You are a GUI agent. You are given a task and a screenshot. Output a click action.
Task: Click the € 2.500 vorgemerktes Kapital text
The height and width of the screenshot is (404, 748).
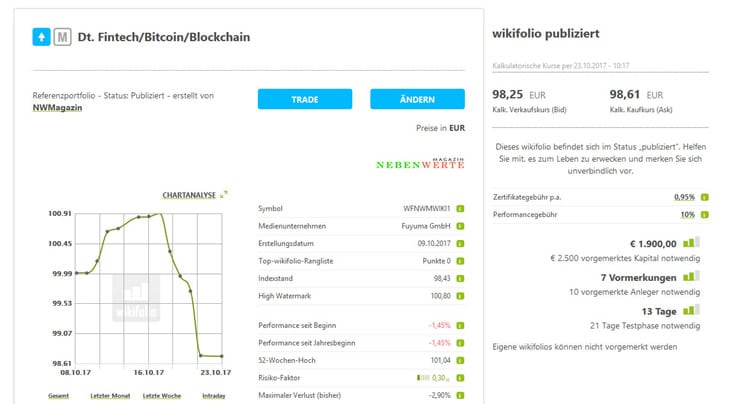[625, 258]
